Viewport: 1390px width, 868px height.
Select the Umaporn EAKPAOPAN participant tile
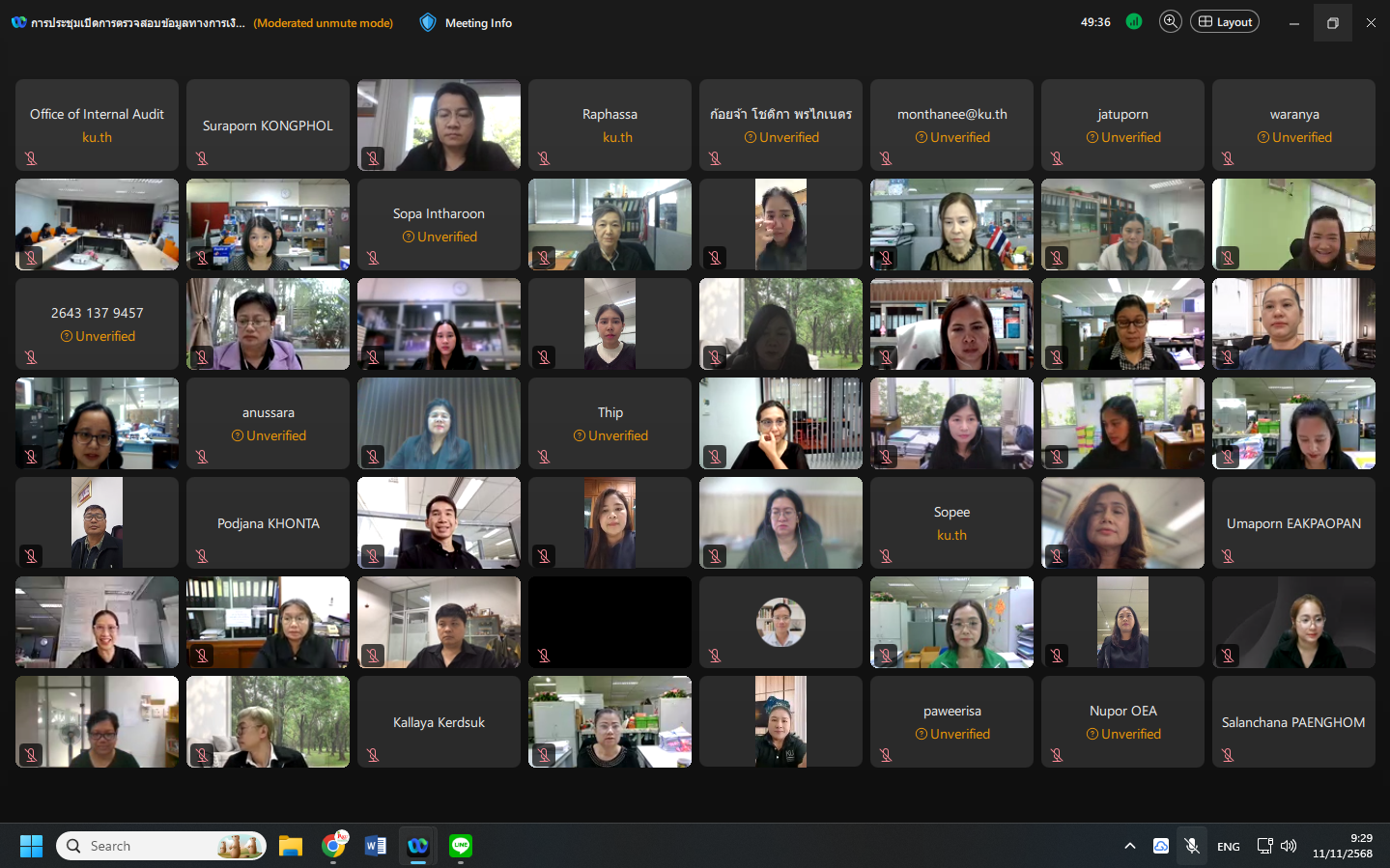click(1292, 523)
